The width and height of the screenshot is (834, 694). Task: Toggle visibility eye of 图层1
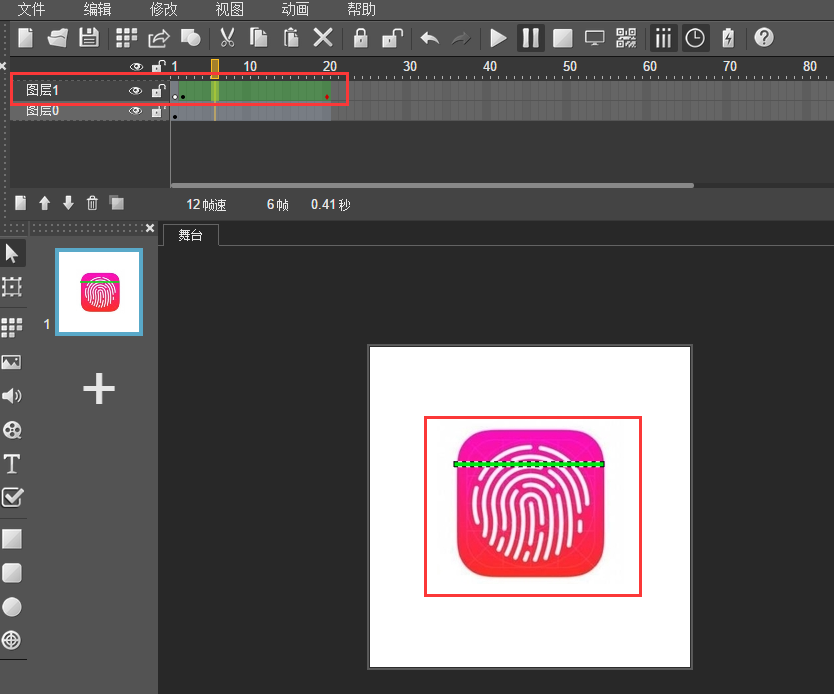pos(135,91)
